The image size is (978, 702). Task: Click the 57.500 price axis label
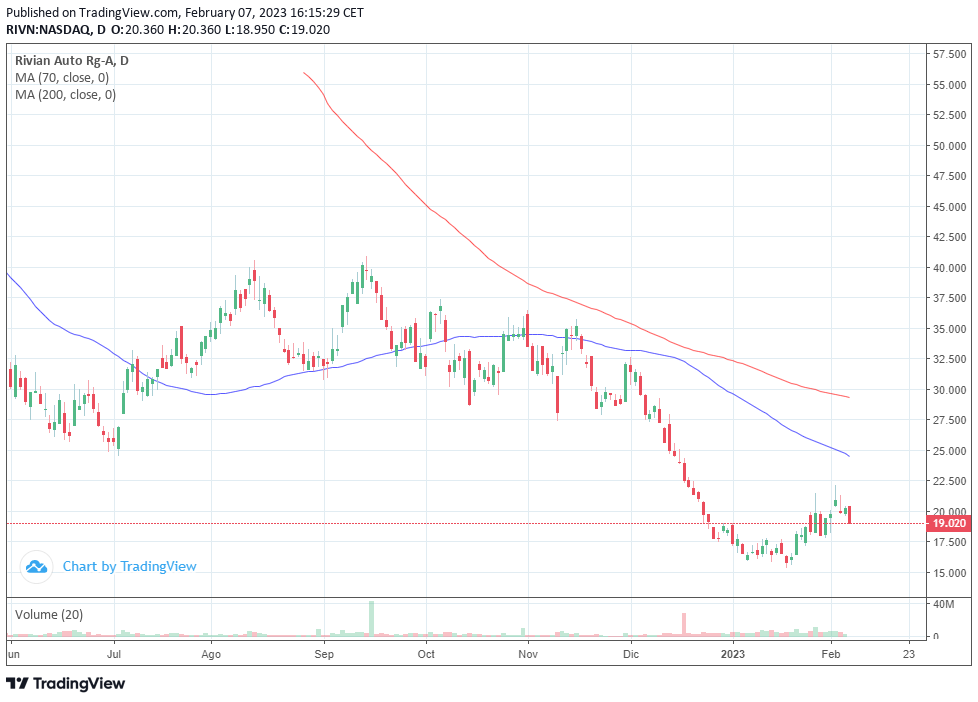[949, 54]
